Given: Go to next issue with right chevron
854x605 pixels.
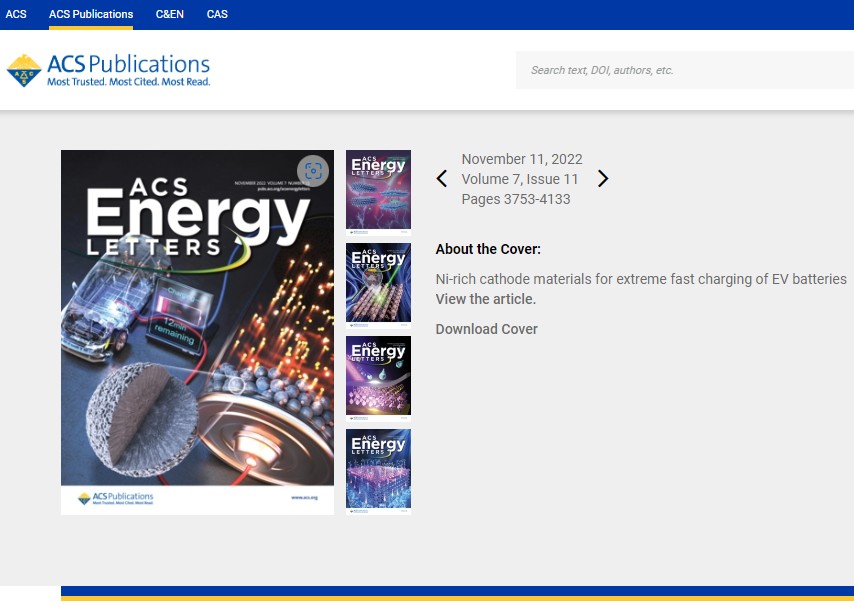Looking at the screenshot, I should (x=602, y=179).
